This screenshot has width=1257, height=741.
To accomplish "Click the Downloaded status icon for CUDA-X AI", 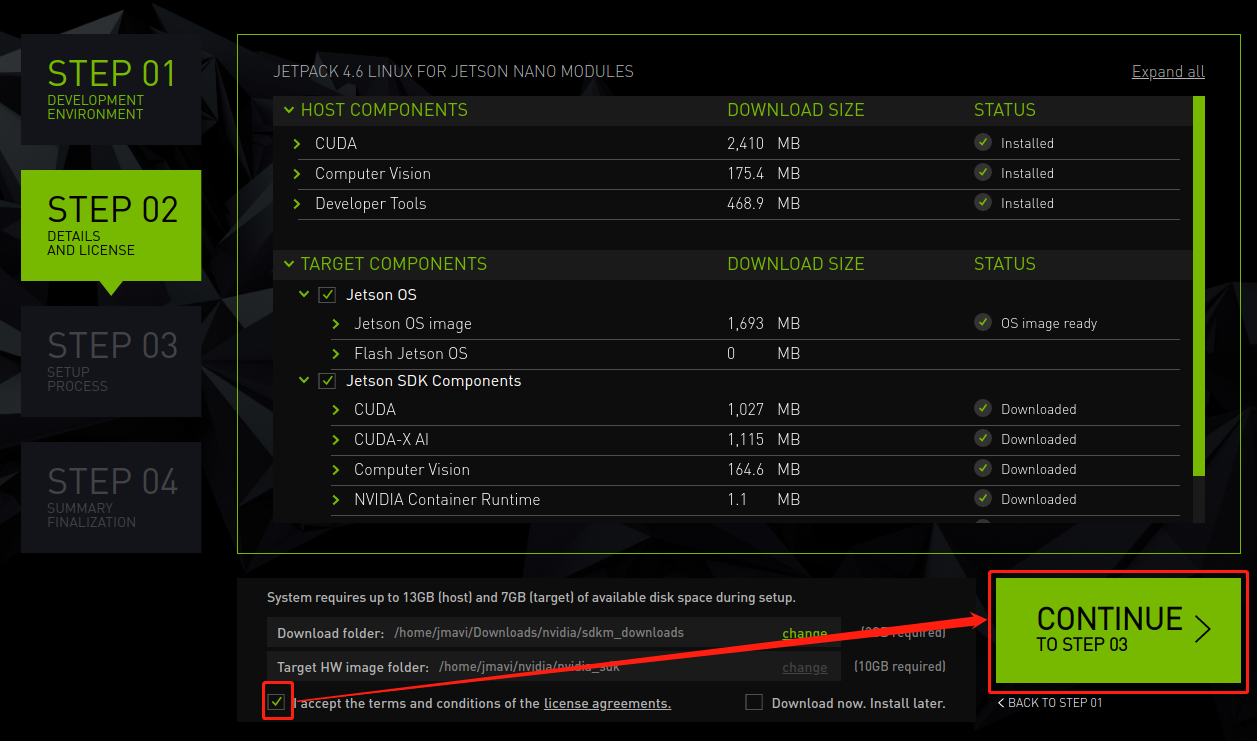I will click(983, 439).
